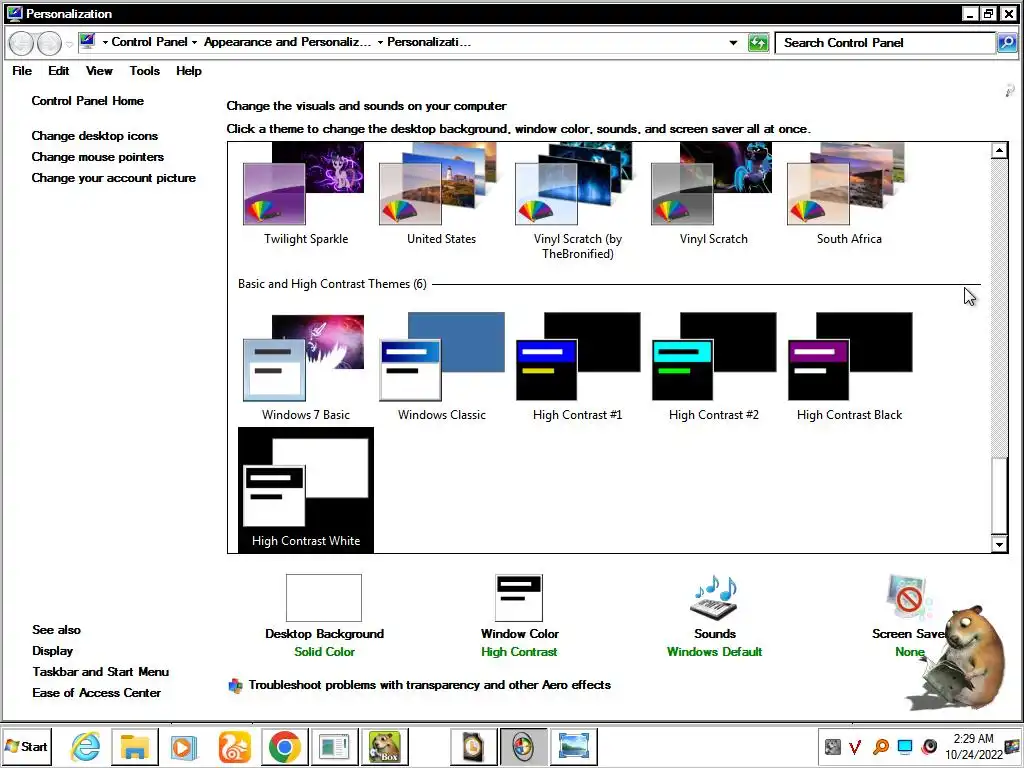Apply High Contrast #2 theme
Viewport: 1024px width, 768px height.
713,367
